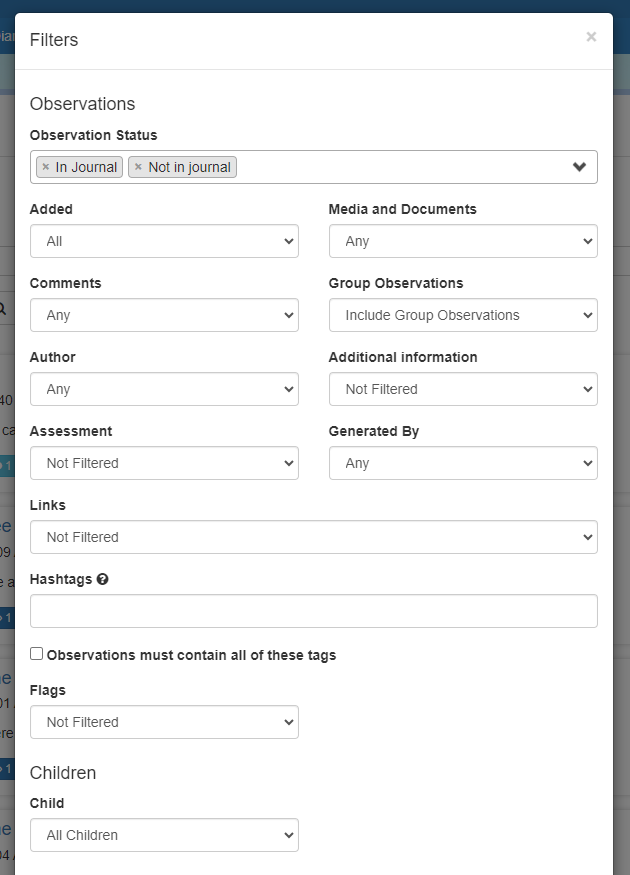Open the Media and Documents dropdown
This screenshot has width=630, height=875.
click(463, 241)
